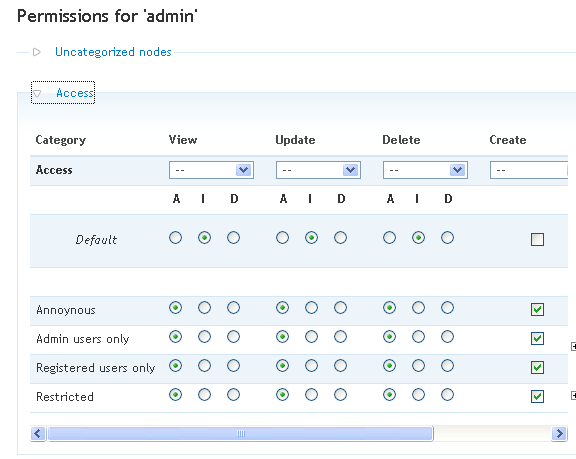Set Admin users only Delete to Ignore

pos(418,336)
